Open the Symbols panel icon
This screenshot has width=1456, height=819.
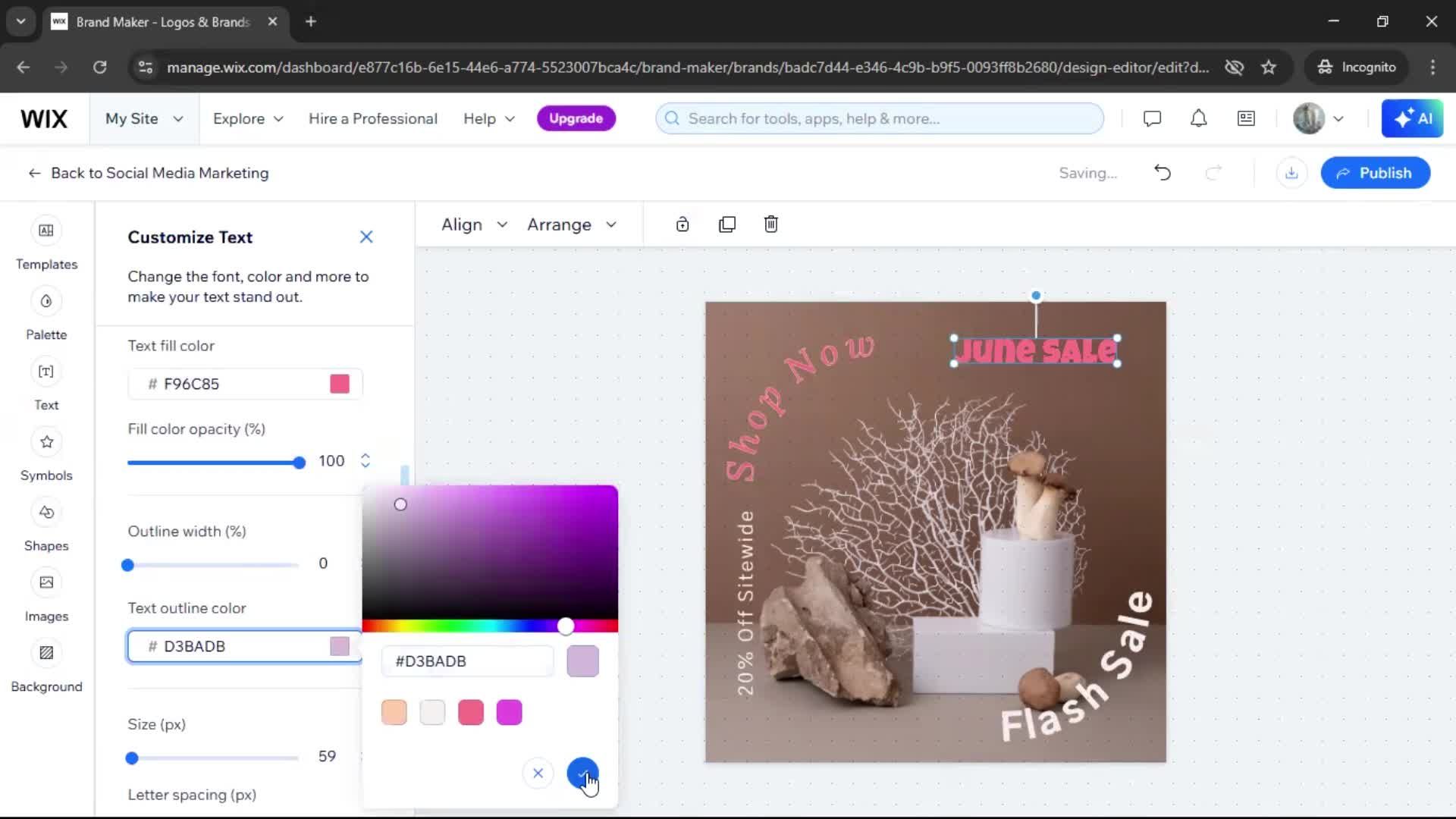pos(46,442)
